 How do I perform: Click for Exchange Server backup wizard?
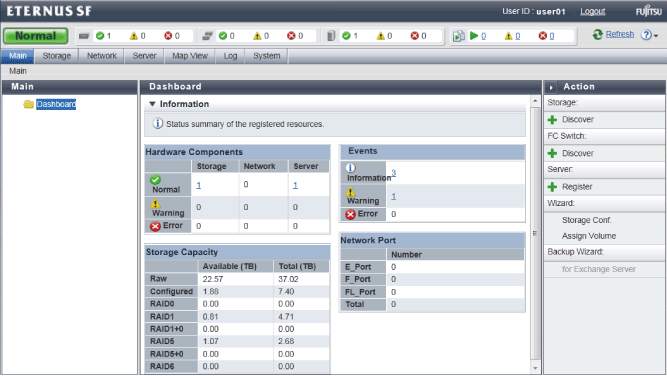(x=599, y=269)
